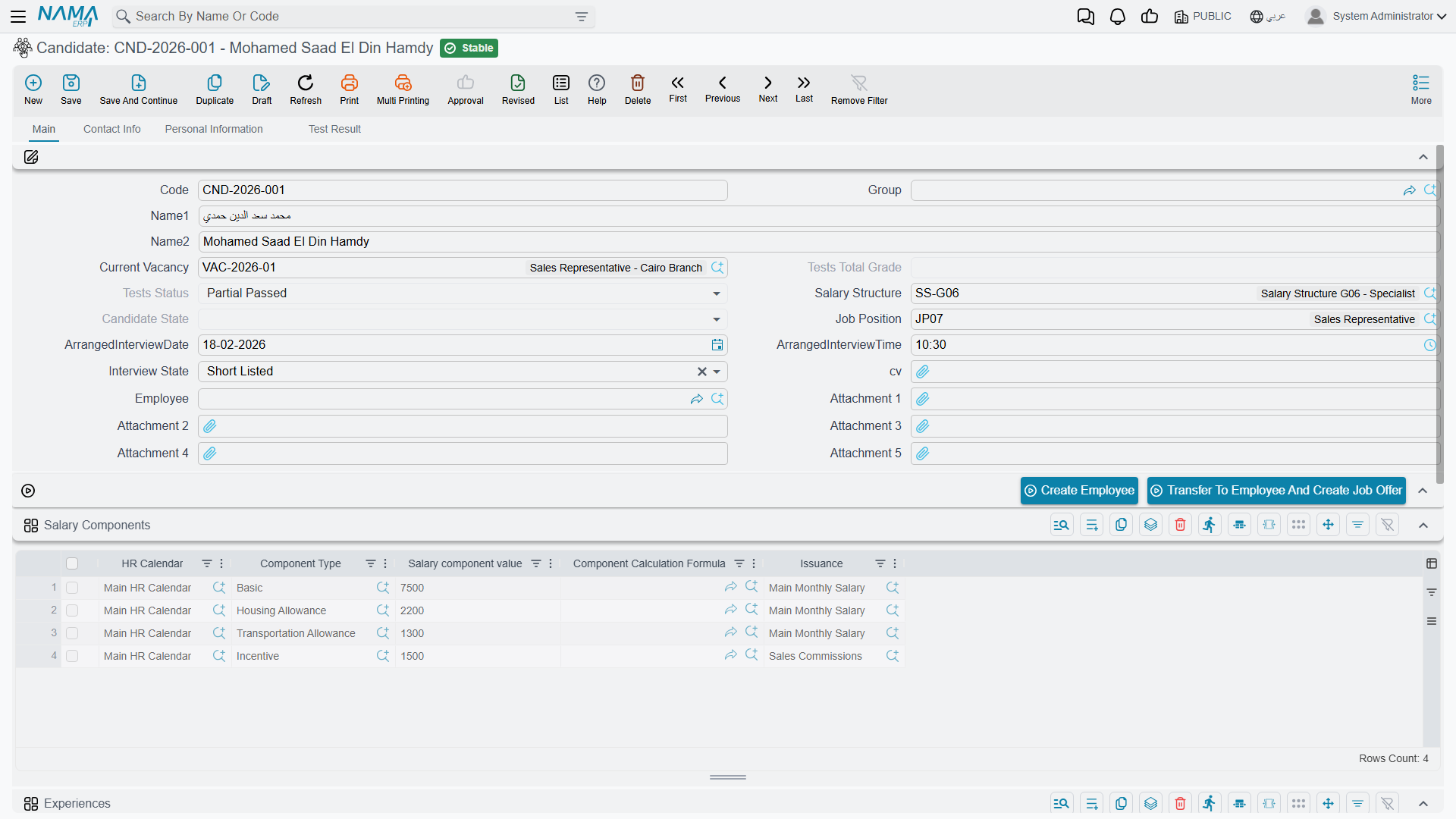The image size is (1456, 819).
Task: Tick the checkbox for Incentive row
Action: [72, 656]
